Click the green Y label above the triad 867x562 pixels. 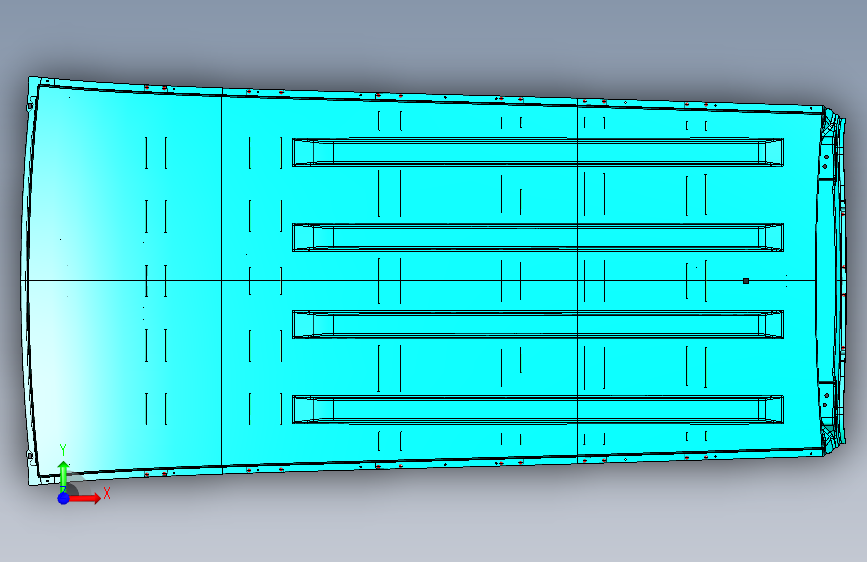click(x=63, y=450)
